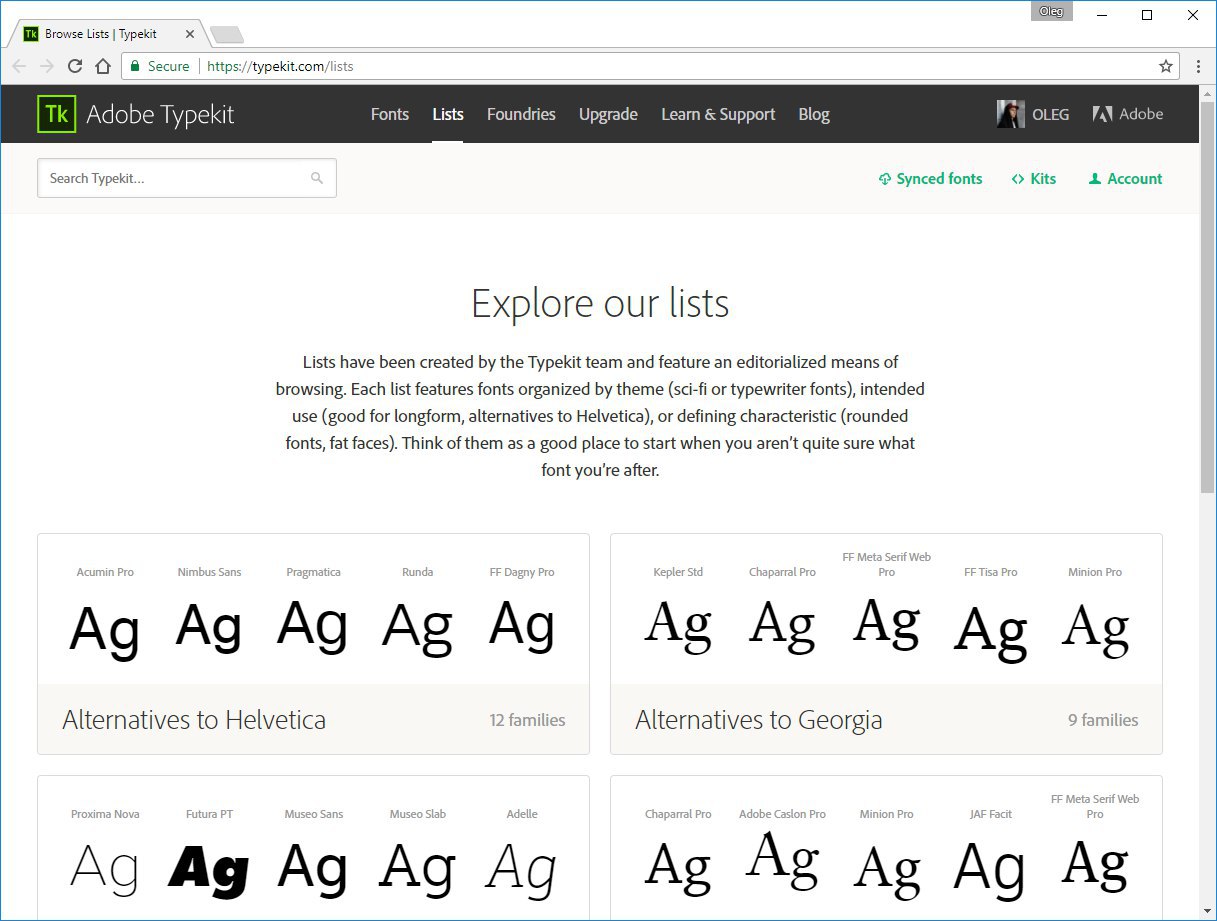Click the JAF Facit Ag sample

coord(990,870)
